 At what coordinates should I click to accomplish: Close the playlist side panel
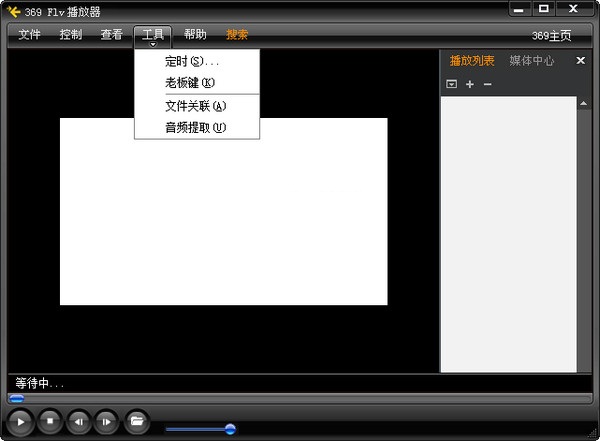click(x=580, y=61)
